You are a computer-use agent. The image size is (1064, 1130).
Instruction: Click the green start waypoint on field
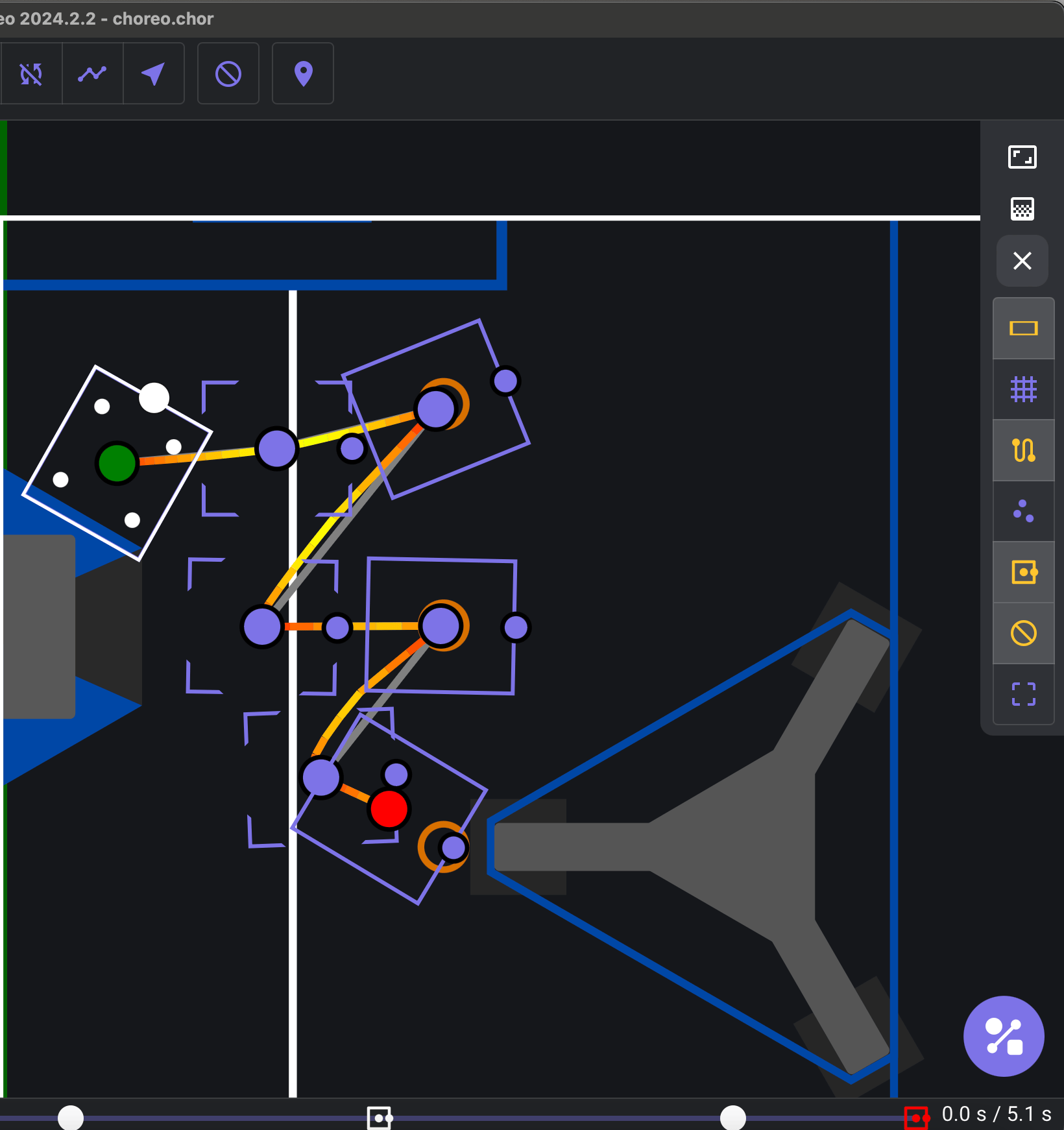117,463
